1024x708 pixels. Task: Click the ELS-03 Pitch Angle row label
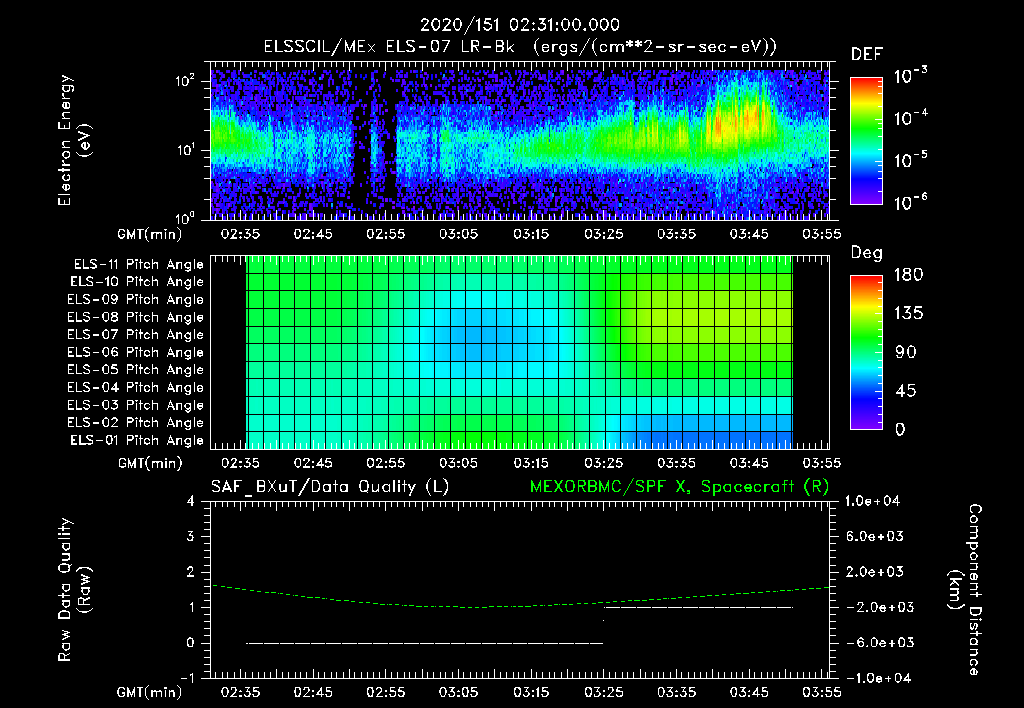(136, 405)
